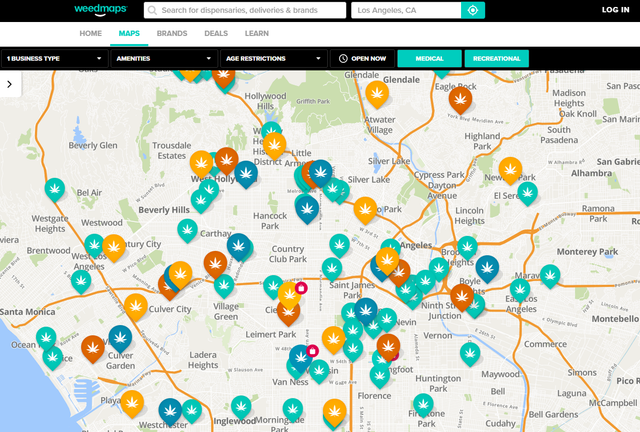The image size is (640, 432).
Task: Click the Log In link
Action: click(616, 10)
